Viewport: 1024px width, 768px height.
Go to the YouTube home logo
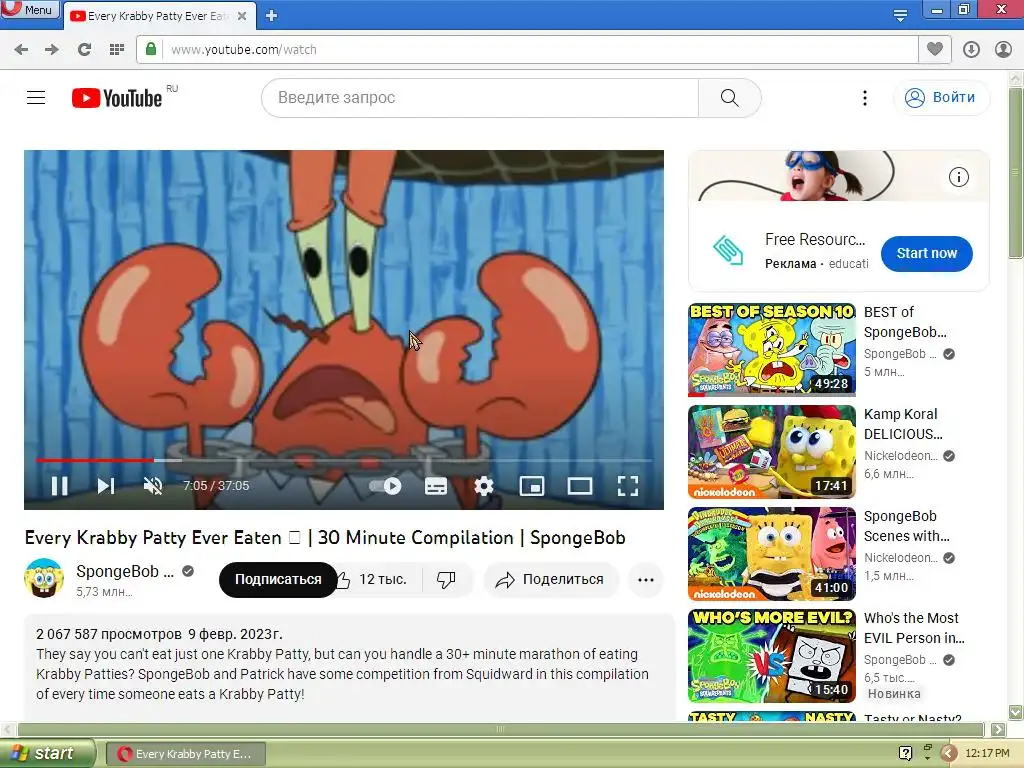(x=117, y=98)
